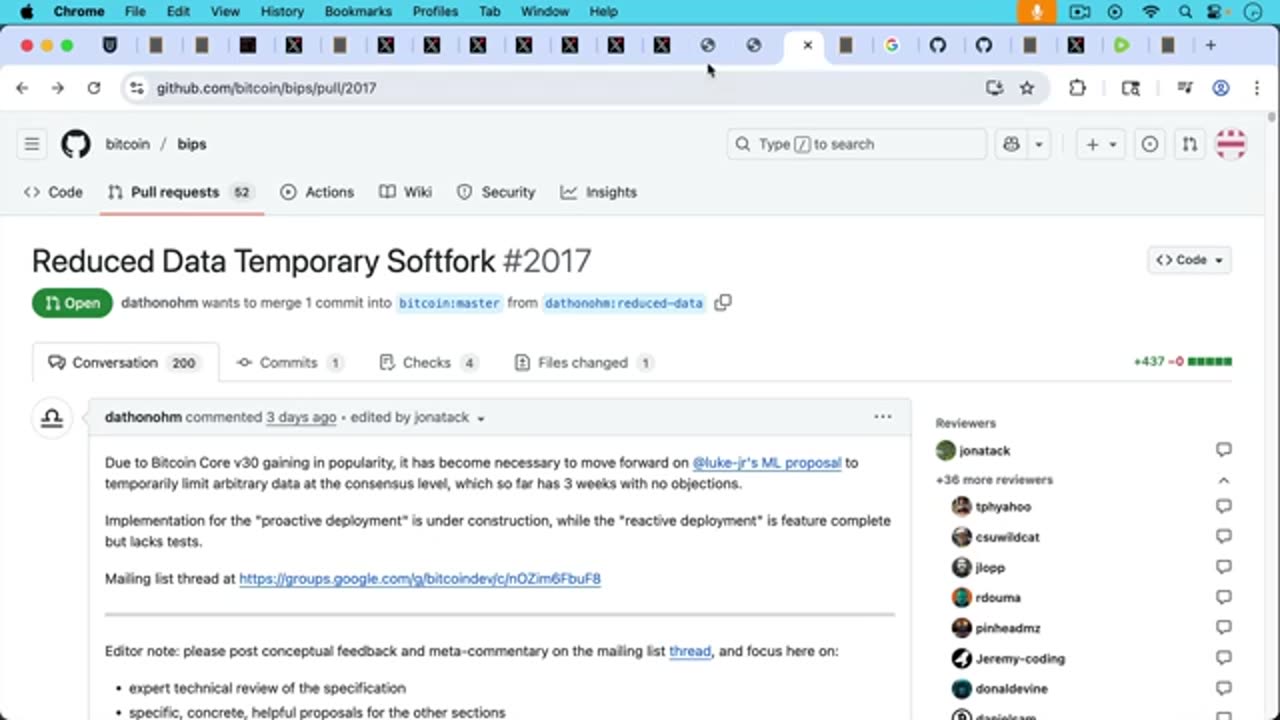1280x720 pixels.
Task: Click the green Open status badge
Action: [72, 303]
